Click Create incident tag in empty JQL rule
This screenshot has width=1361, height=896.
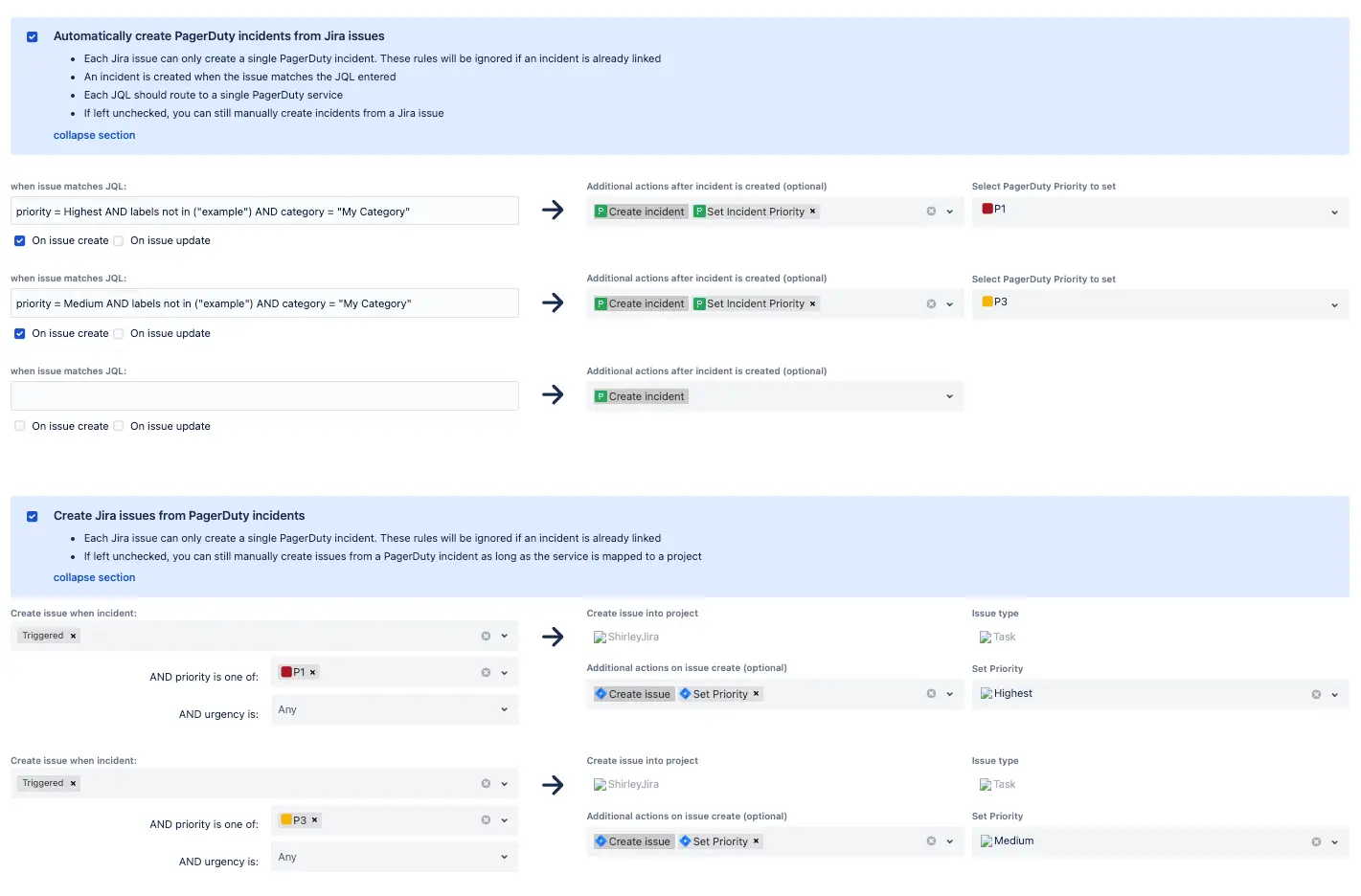(641, 396)
